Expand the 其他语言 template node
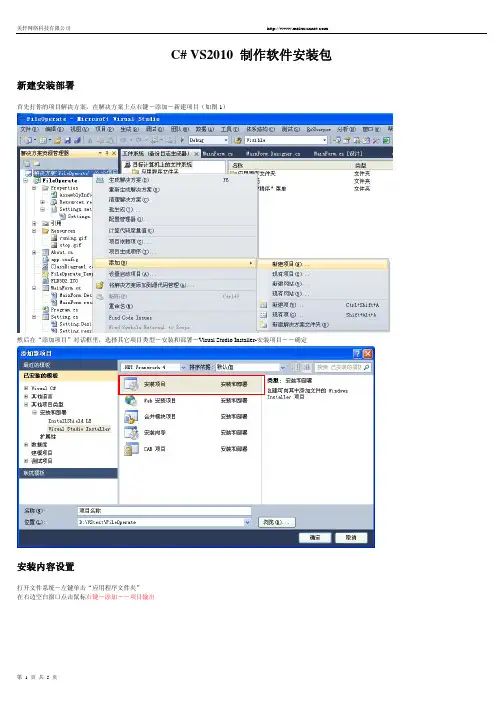The image size is (503, 711). [26, 396]
